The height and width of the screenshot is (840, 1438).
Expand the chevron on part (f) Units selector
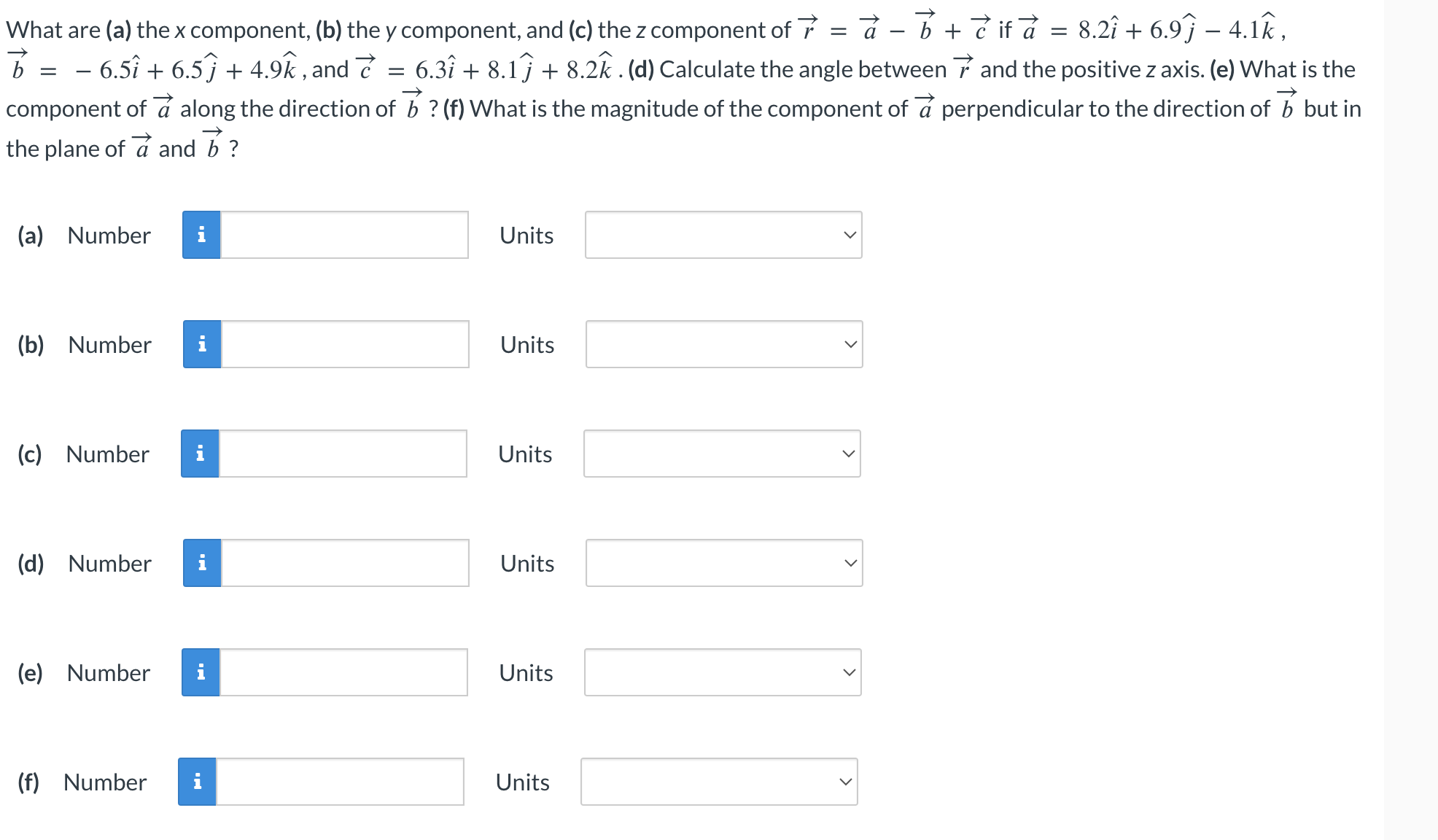click(844, 781)
